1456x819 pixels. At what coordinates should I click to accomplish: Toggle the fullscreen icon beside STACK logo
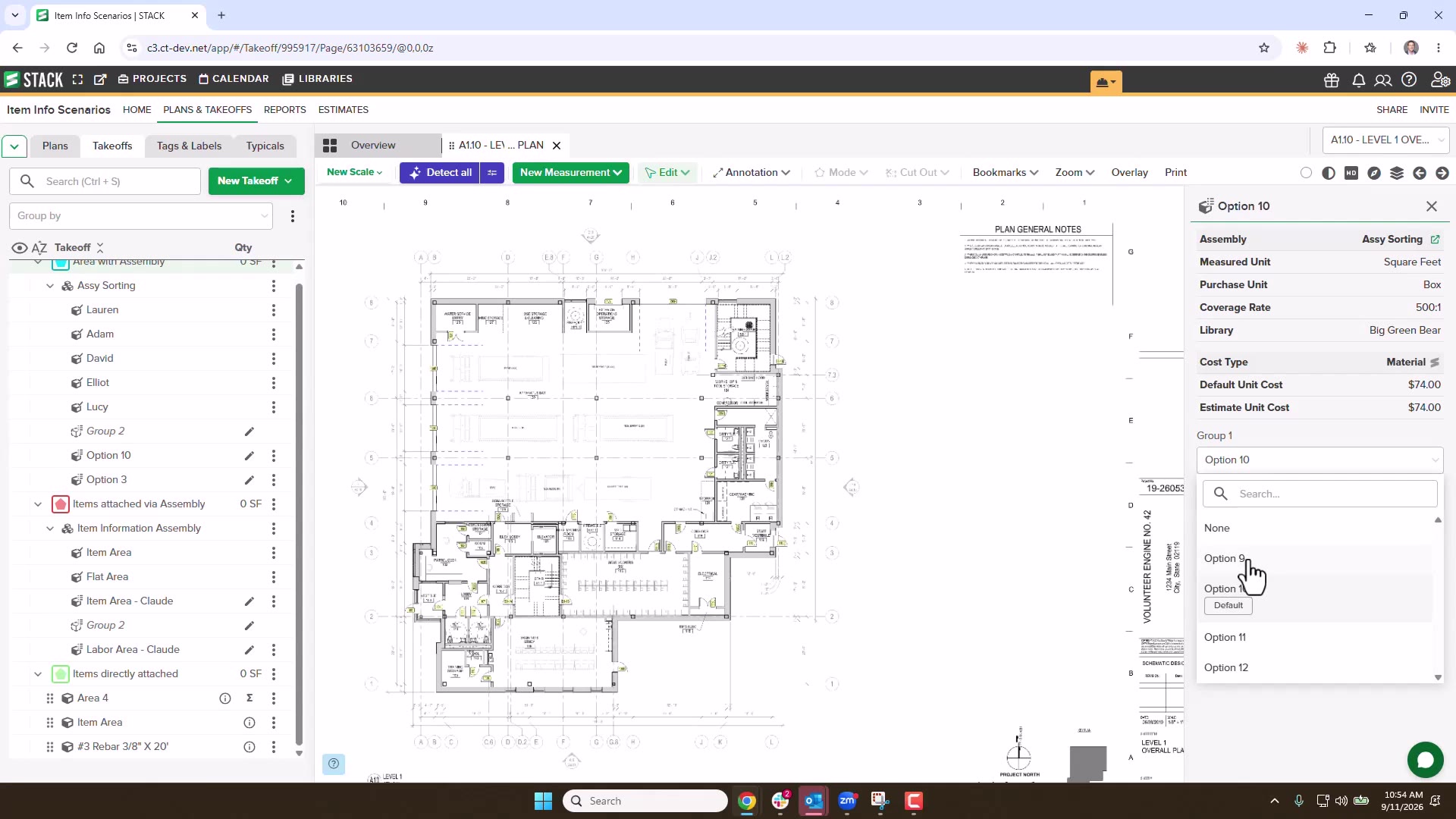(x=77, y=80)
